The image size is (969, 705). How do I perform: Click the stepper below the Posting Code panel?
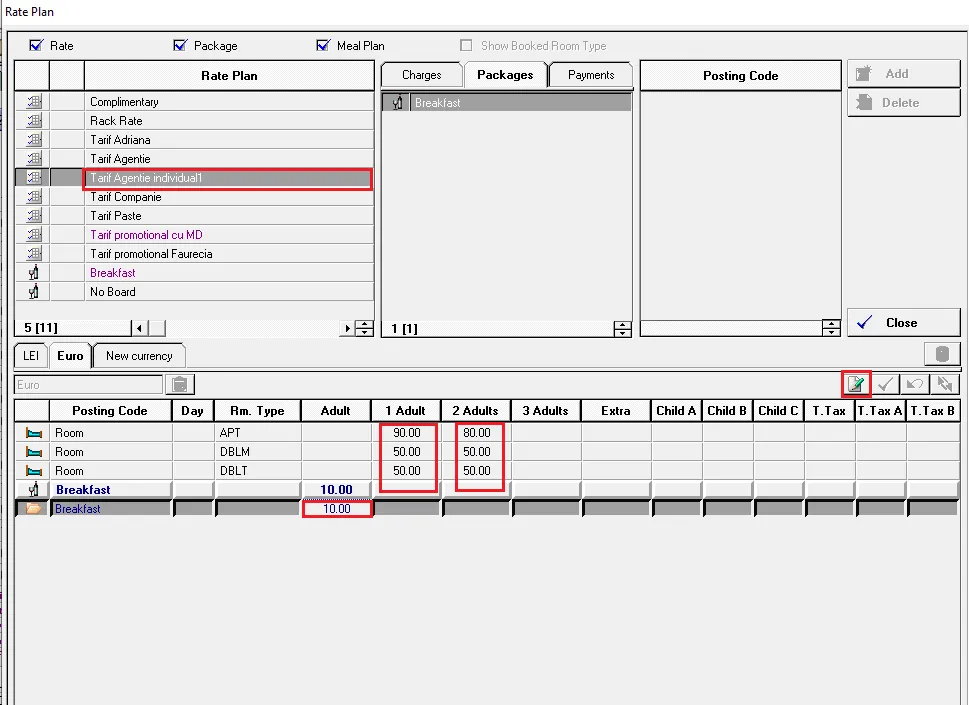(x=831, y=328)
